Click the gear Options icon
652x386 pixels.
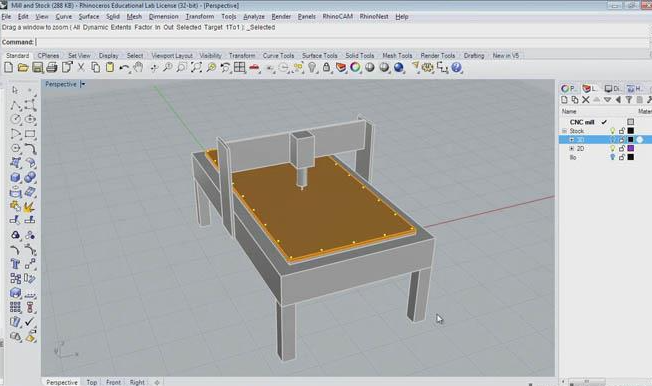(427, 67)
